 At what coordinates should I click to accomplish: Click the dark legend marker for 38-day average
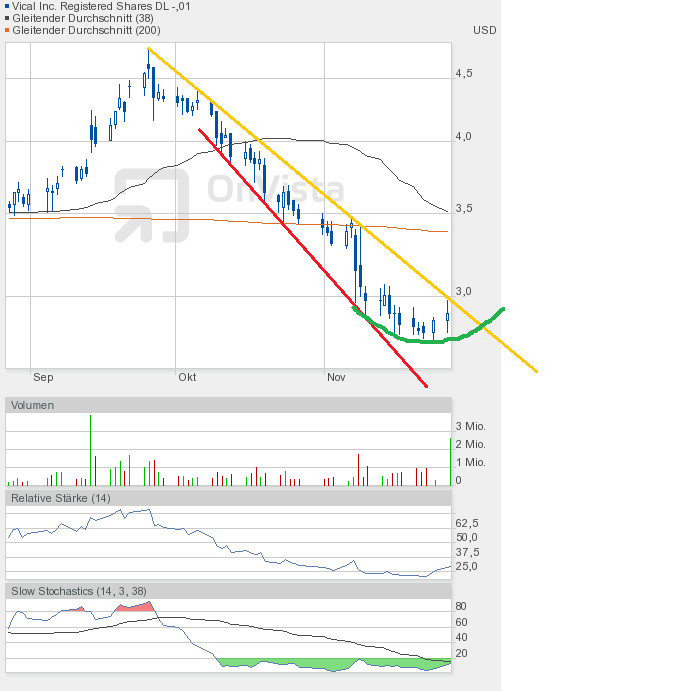(x=7, y=18)
